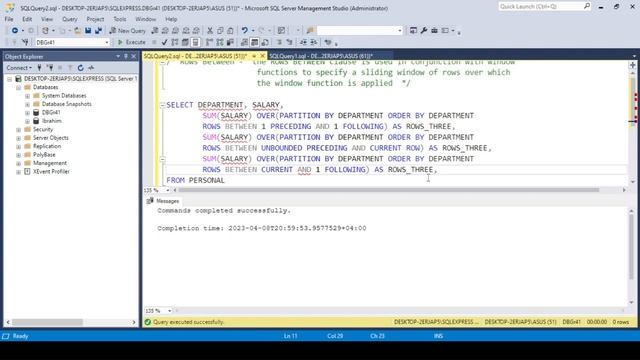Image resolution: width=640 pixels, height=360 pixels.
Task: Click the Open File folder icon
Action: point(77,31)
